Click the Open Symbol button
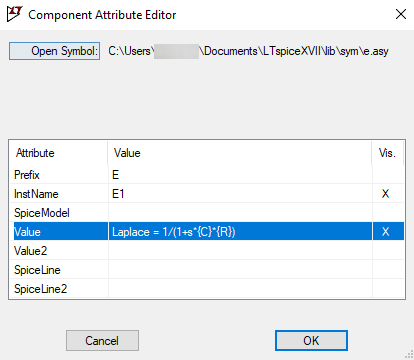Screen dimensions: 414x360 [54, 51]
